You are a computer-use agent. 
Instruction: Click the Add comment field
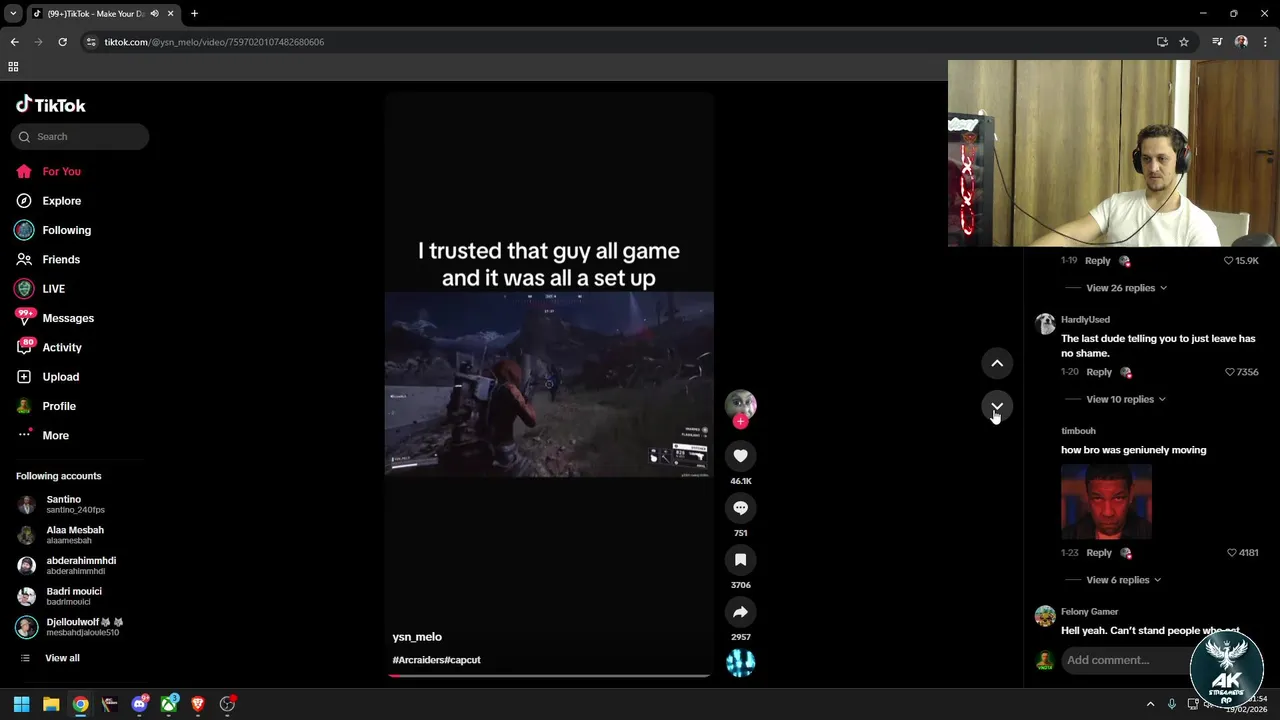tap(1125, 660)
